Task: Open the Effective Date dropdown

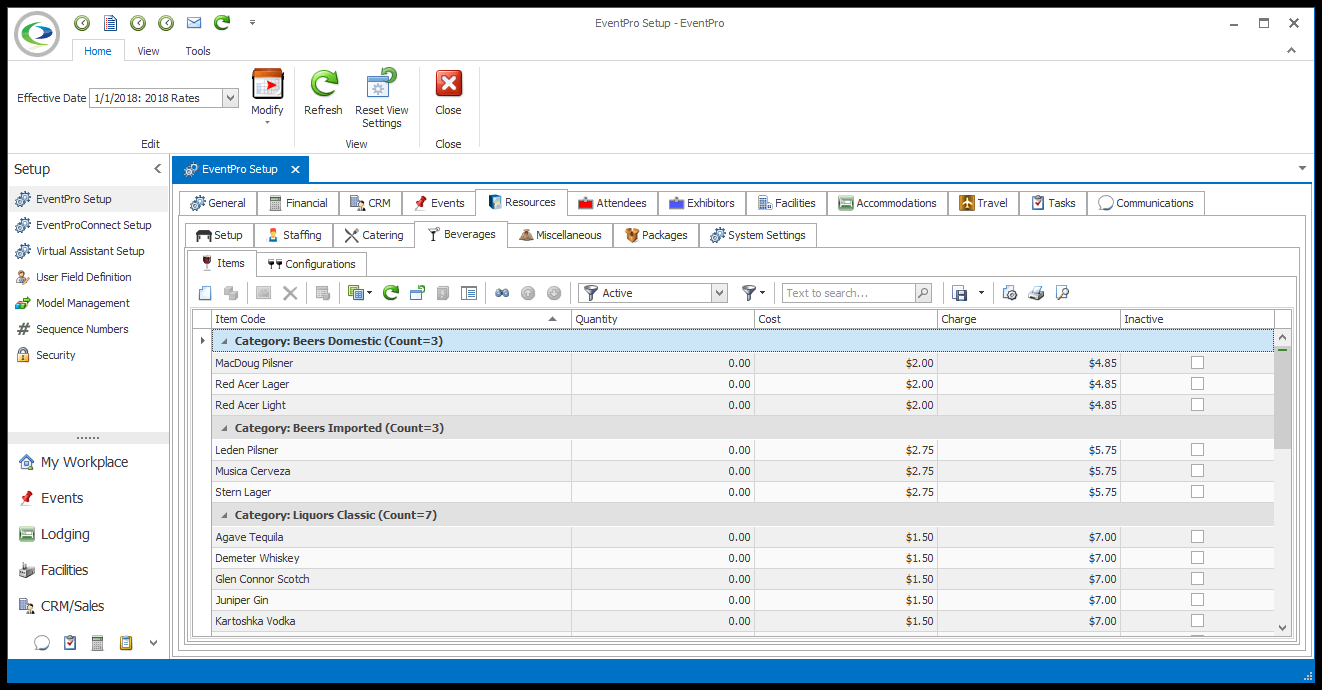Action: click(230, 98)
